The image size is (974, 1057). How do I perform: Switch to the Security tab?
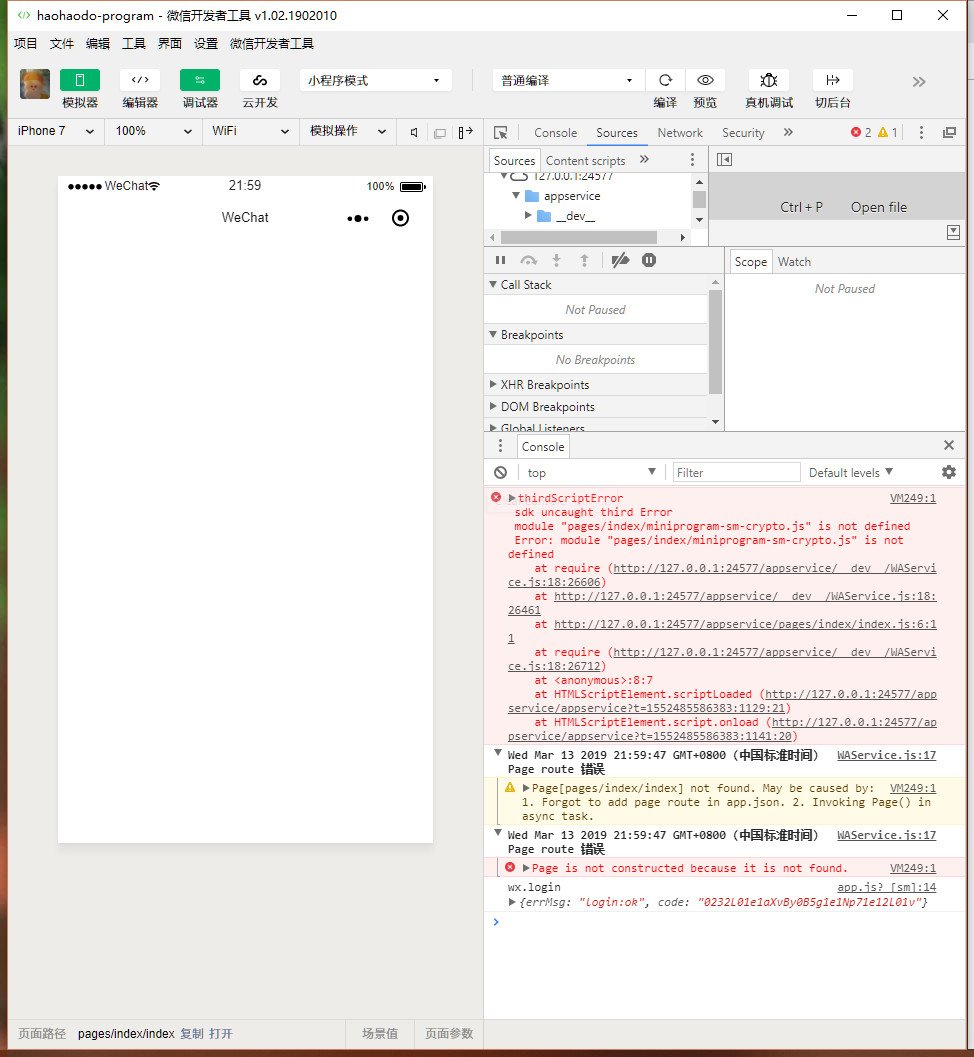(743, 133)
